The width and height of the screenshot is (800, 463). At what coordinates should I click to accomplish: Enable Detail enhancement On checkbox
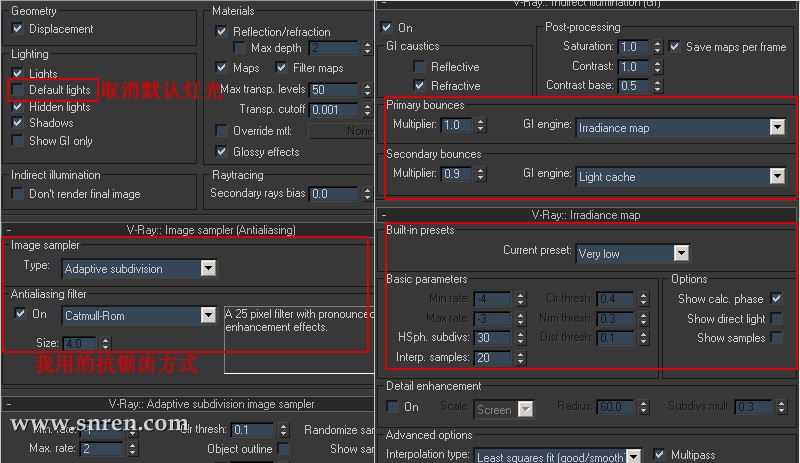(392, 406)
